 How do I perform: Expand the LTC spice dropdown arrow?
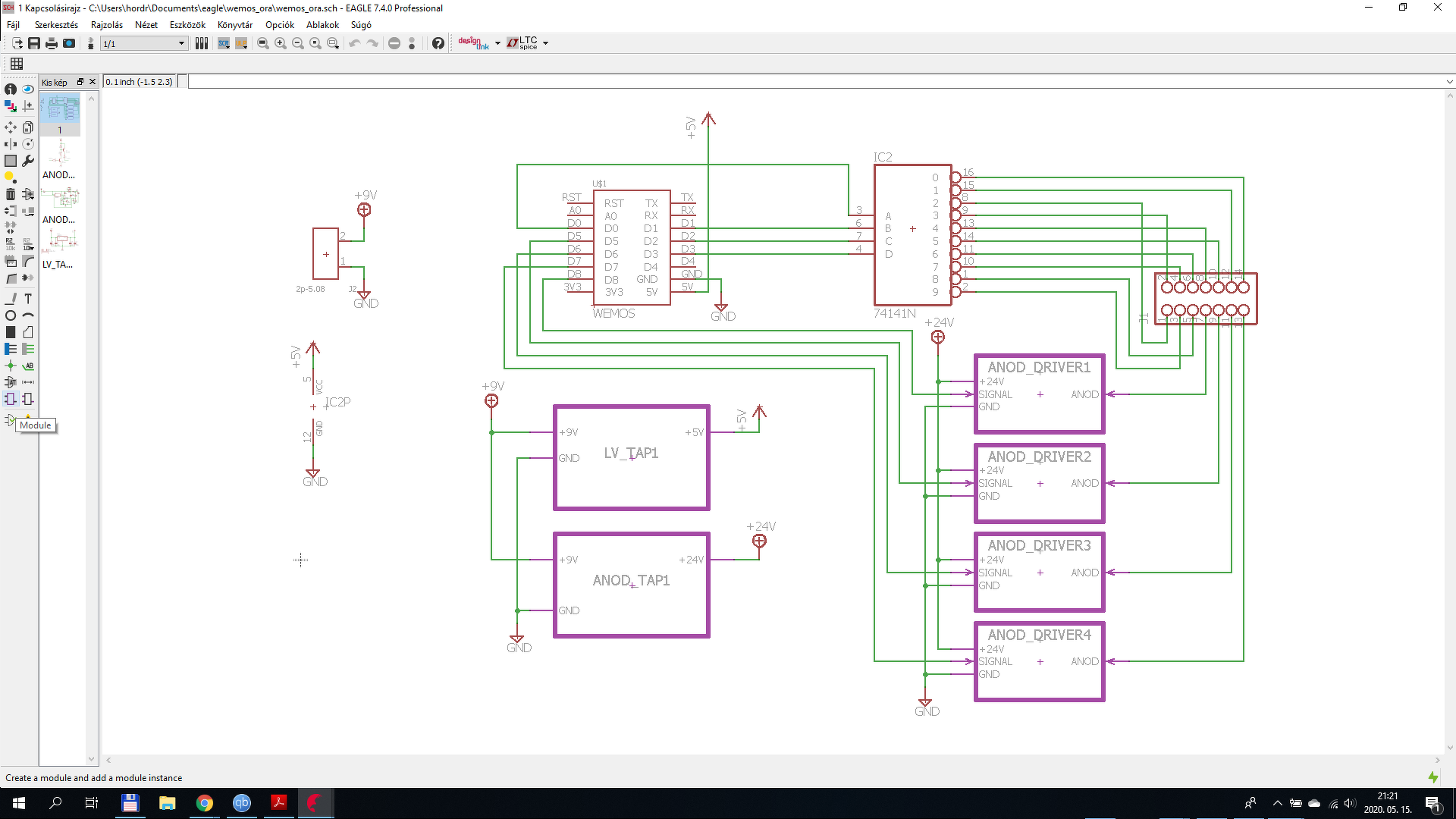click(545, 44)
